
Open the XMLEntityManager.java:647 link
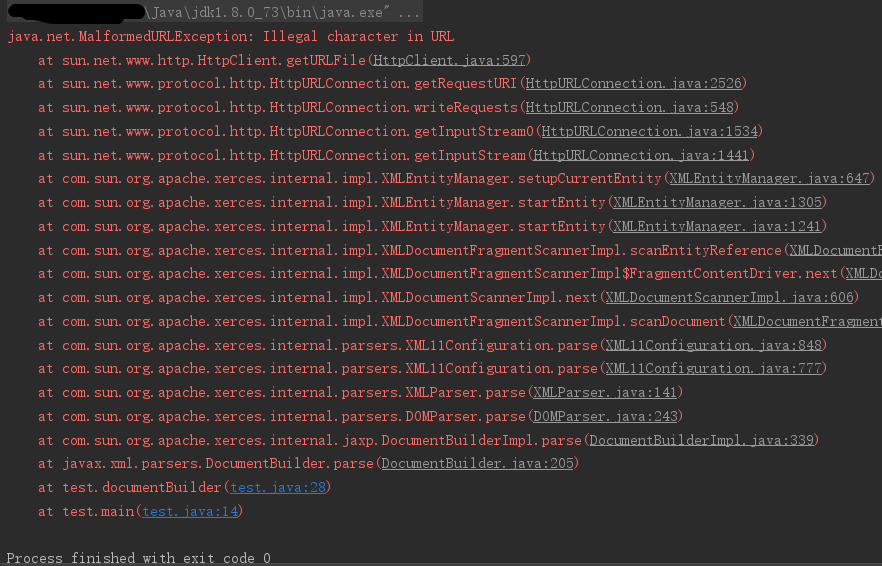[x=769, y=179]
